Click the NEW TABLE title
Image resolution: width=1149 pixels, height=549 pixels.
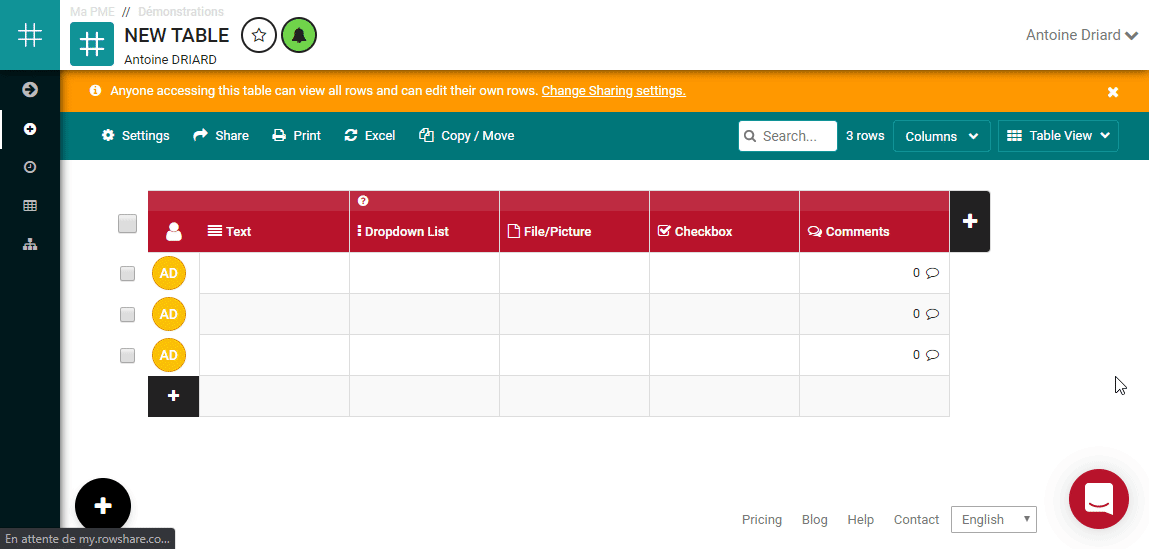(177, 35)
